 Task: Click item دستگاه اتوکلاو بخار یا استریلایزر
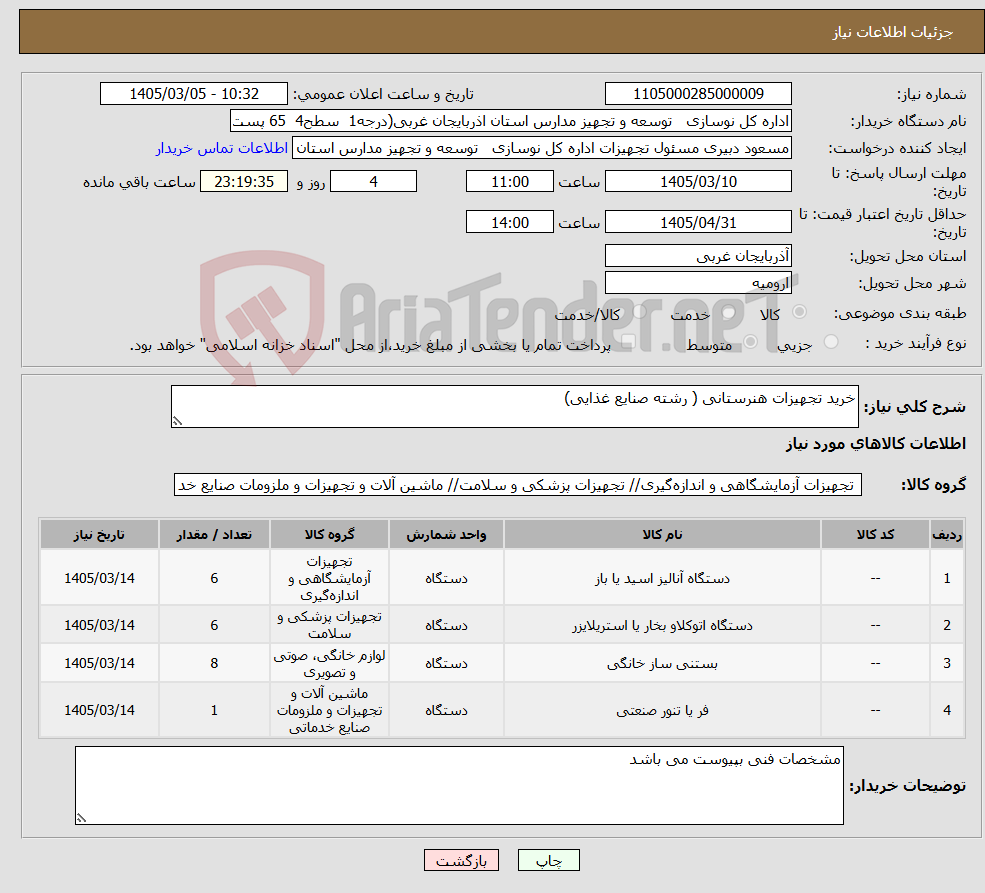662,625
